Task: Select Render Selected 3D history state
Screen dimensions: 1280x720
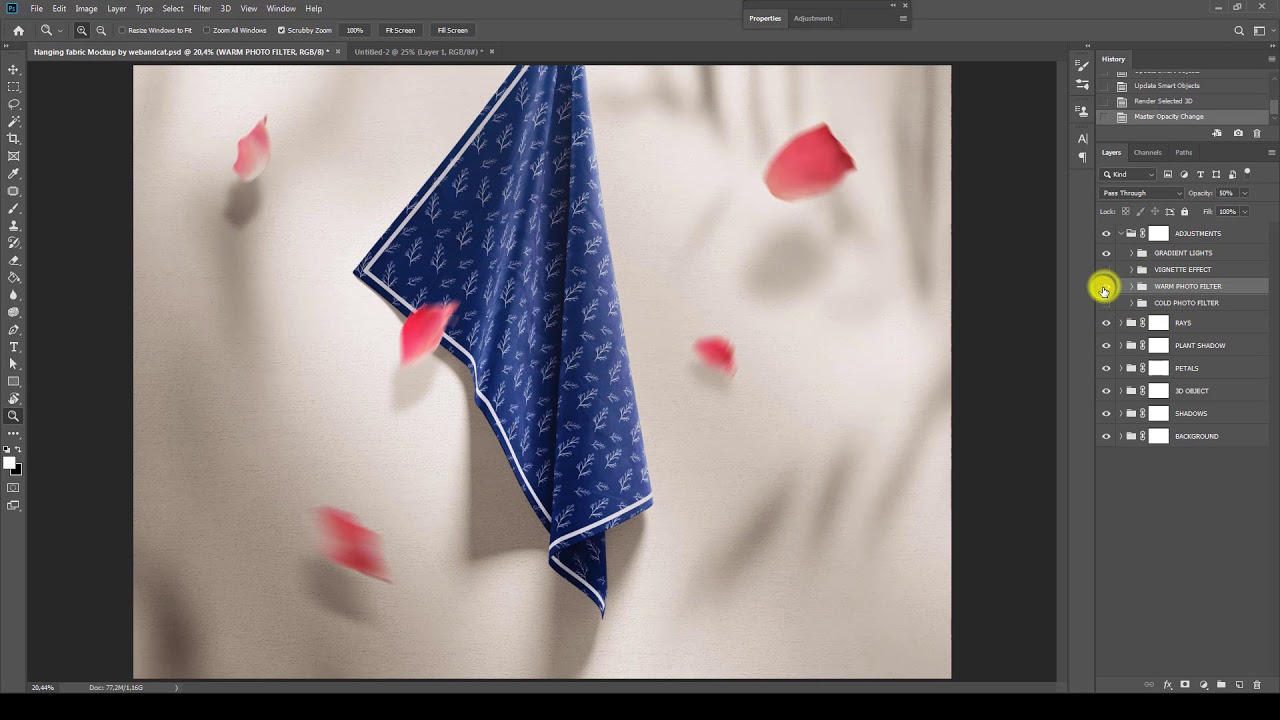Action: 1163,101
